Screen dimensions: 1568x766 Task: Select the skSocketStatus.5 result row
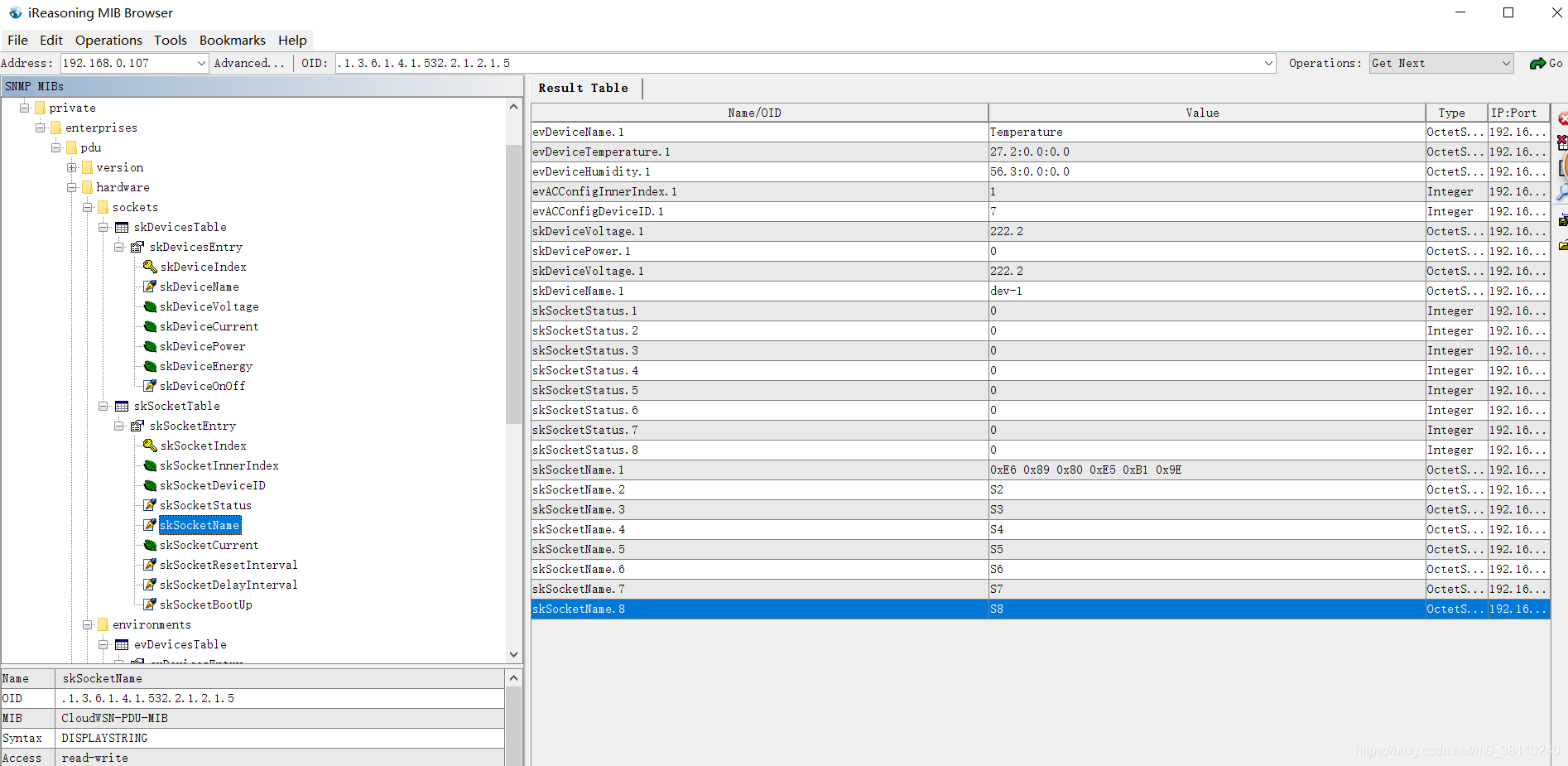coord(1041,390)
